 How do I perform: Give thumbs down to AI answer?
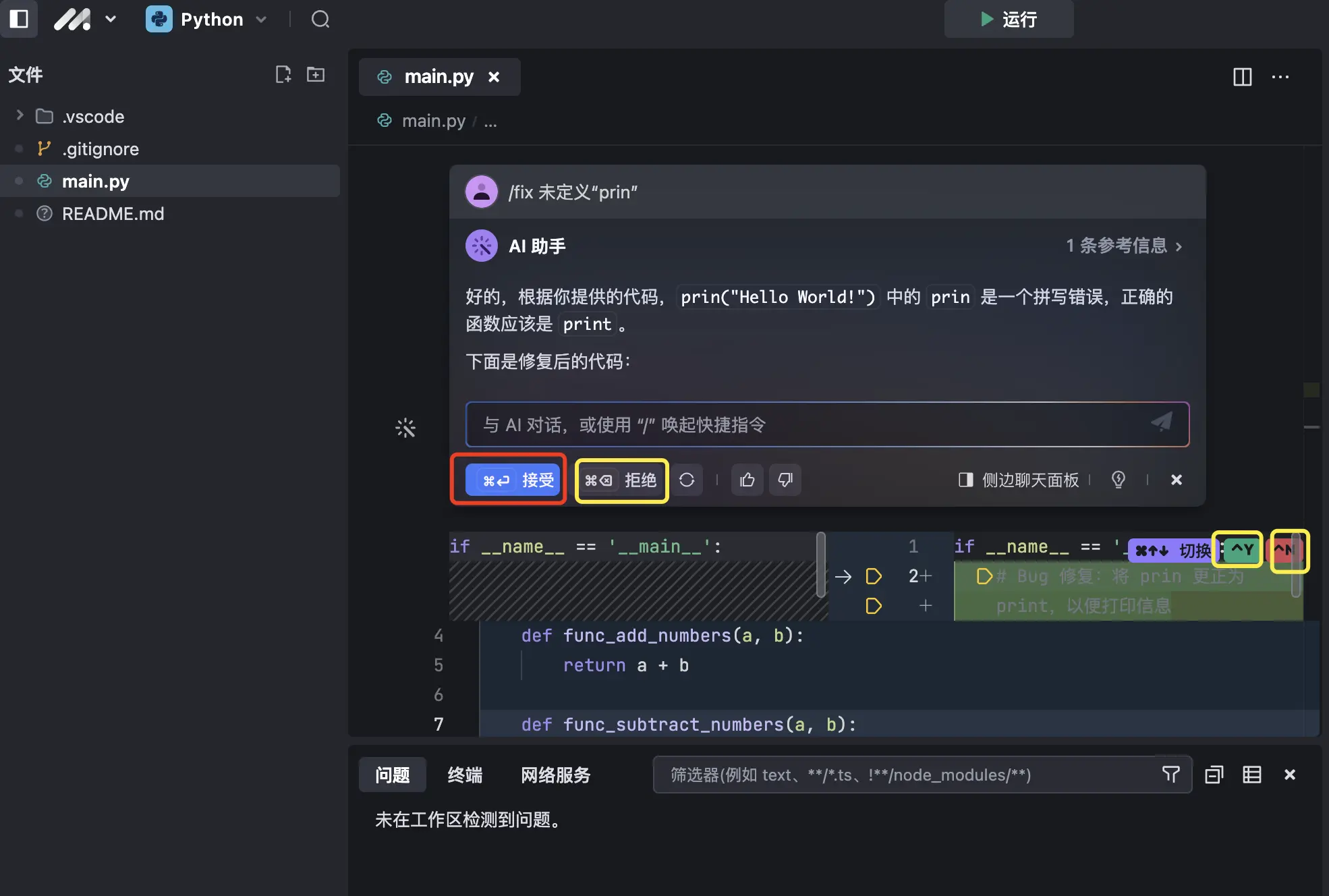click(785, 480)
